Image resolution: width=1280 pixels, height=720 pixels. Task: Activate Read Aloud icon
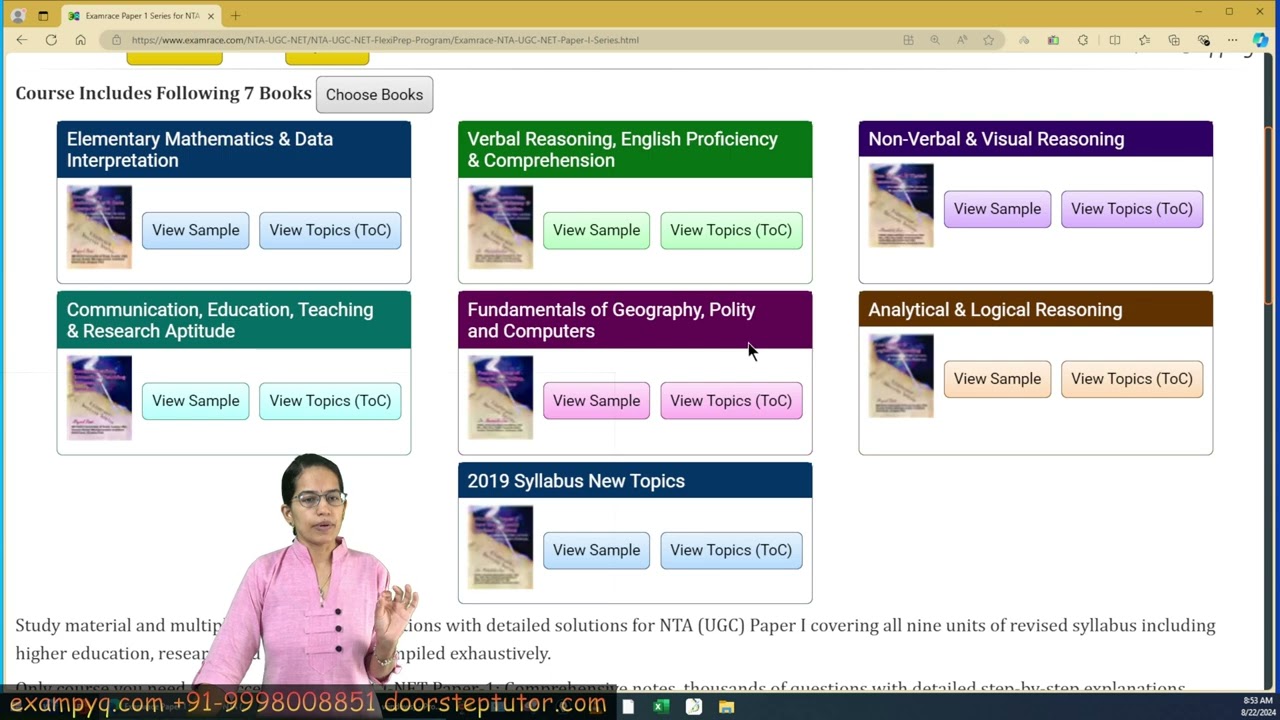pyautogui.click(x=962, y=40)
